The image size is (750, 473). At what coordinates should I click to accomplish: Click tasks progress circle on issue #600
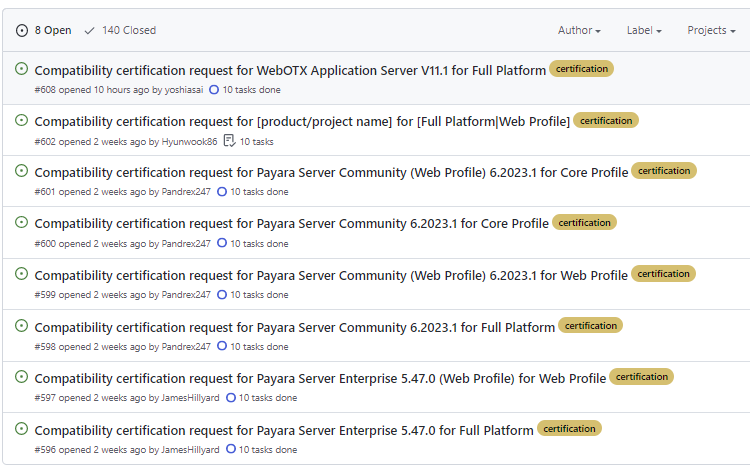pyautogui.click(x=222, y=243)
